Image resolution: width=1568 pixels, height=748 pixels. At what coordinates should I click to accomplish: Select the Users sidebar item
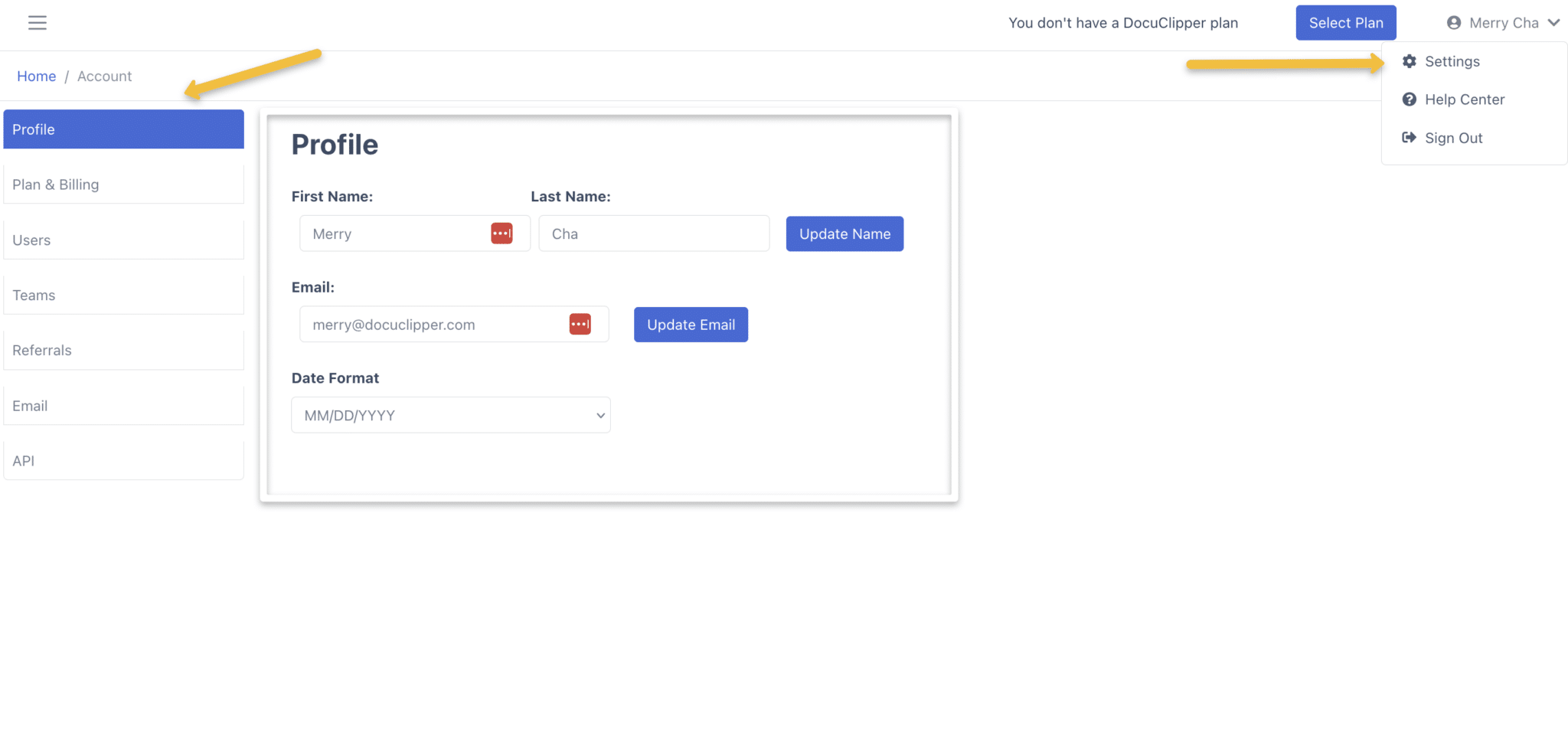(31, 240)
